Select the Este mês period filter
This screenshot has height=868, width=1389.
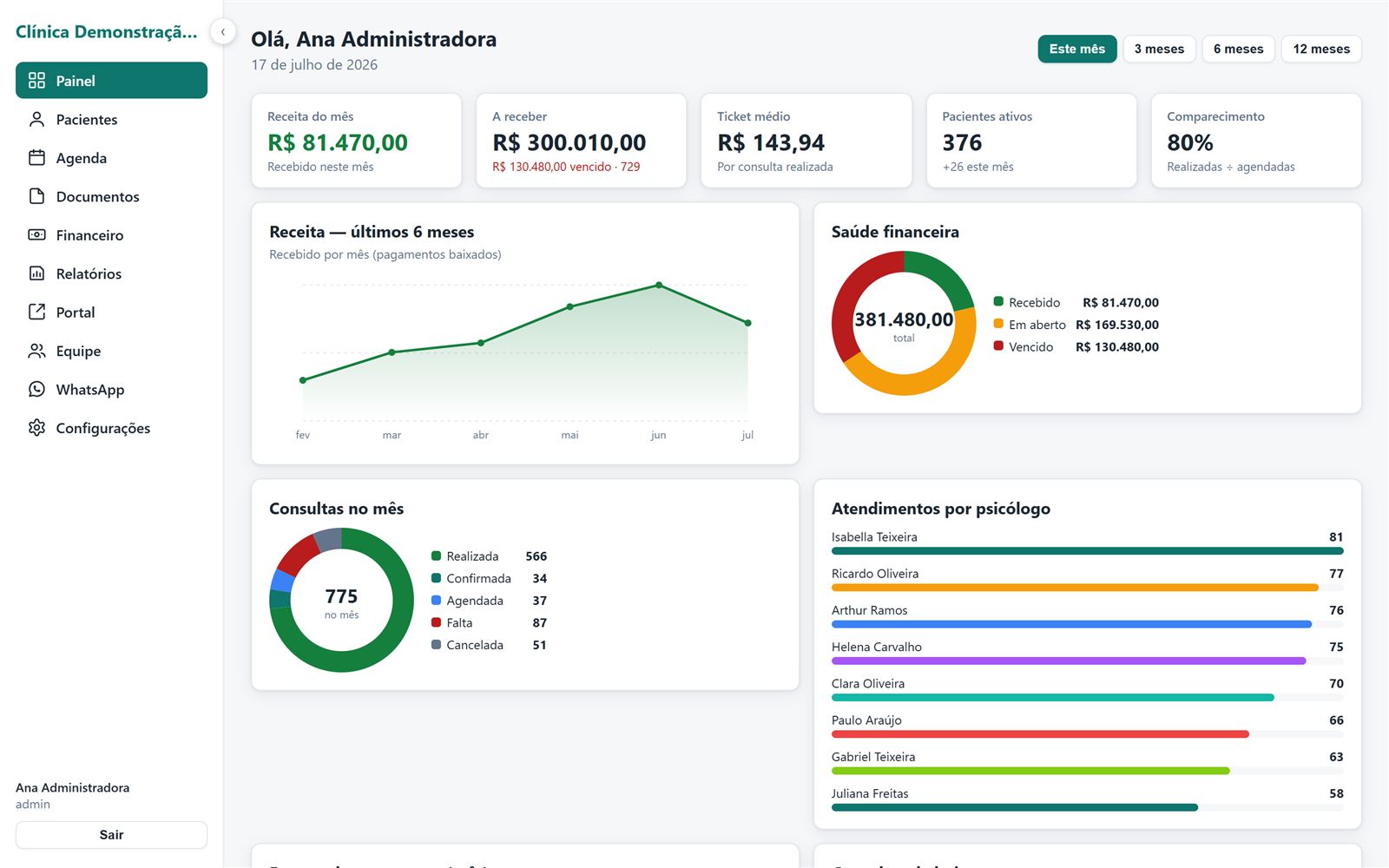pos(1077,49)
